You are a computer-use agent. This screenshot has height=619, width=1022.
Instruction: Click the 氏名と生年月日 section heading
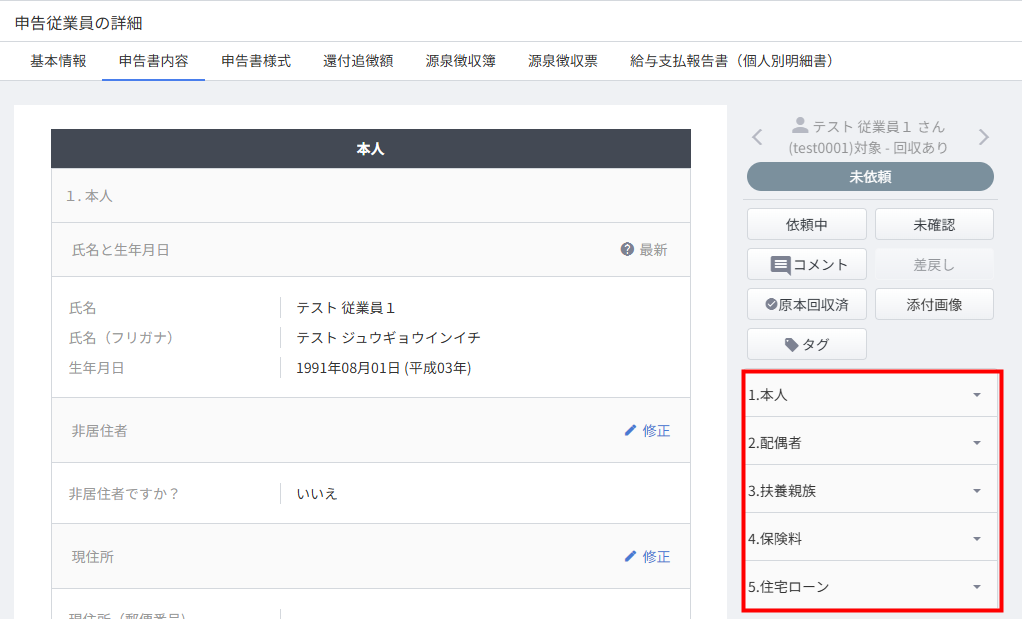(x=121, y=250)
